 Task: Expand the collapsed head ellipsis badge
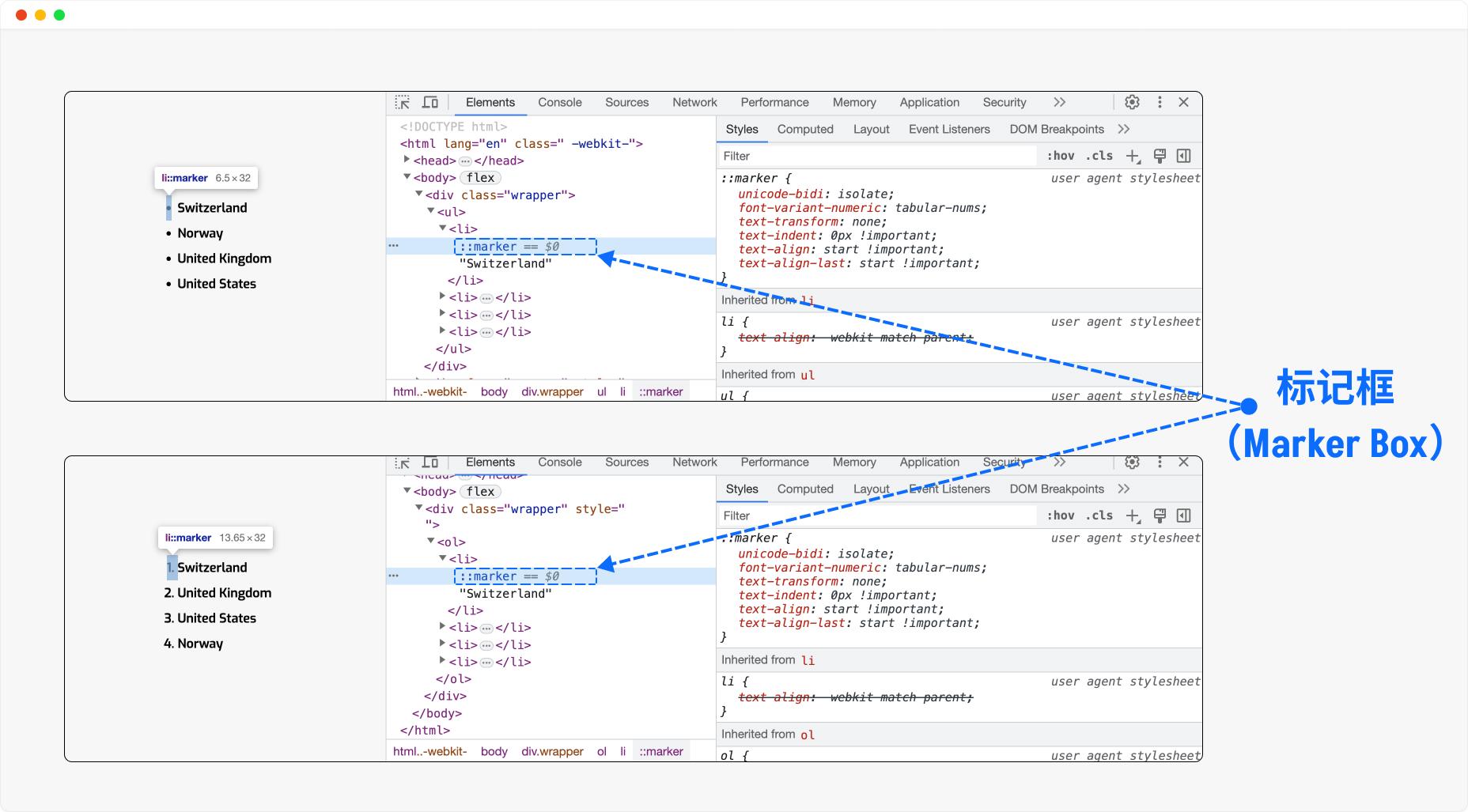[465, 161]
